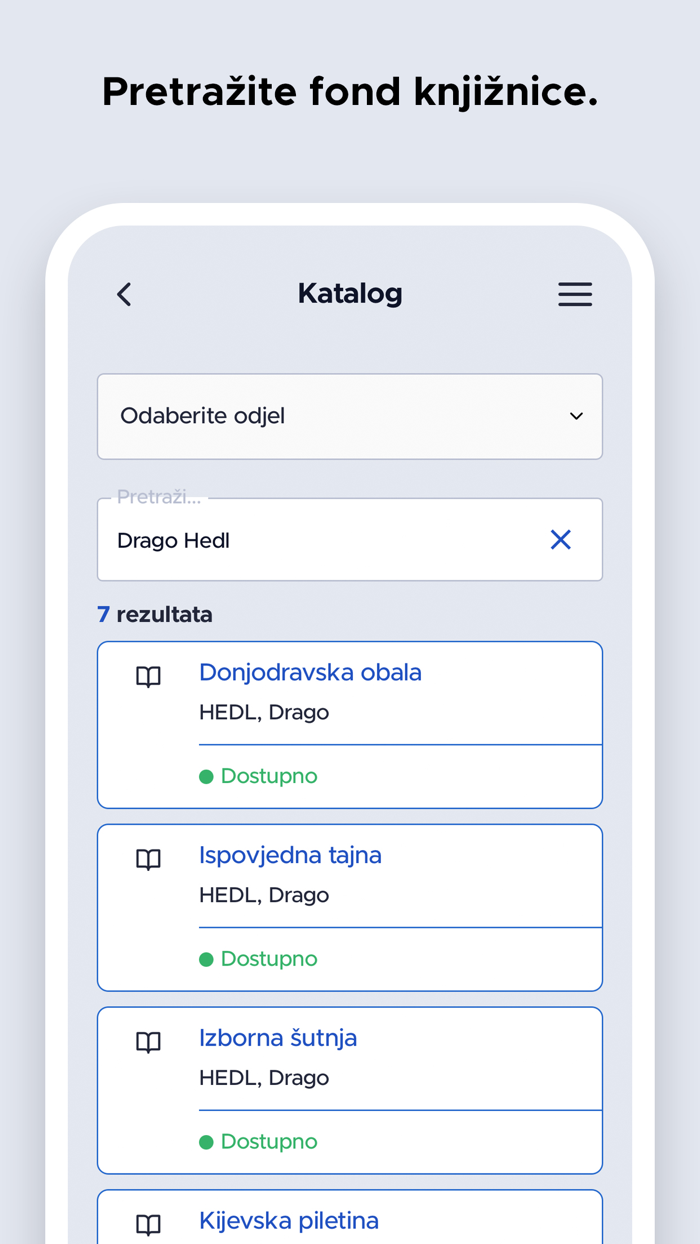Tap the chevron on the department selector
Image resolution: width=700 pixels, height=1244 pixels.
pyautogui.click(x=577, y=416)
